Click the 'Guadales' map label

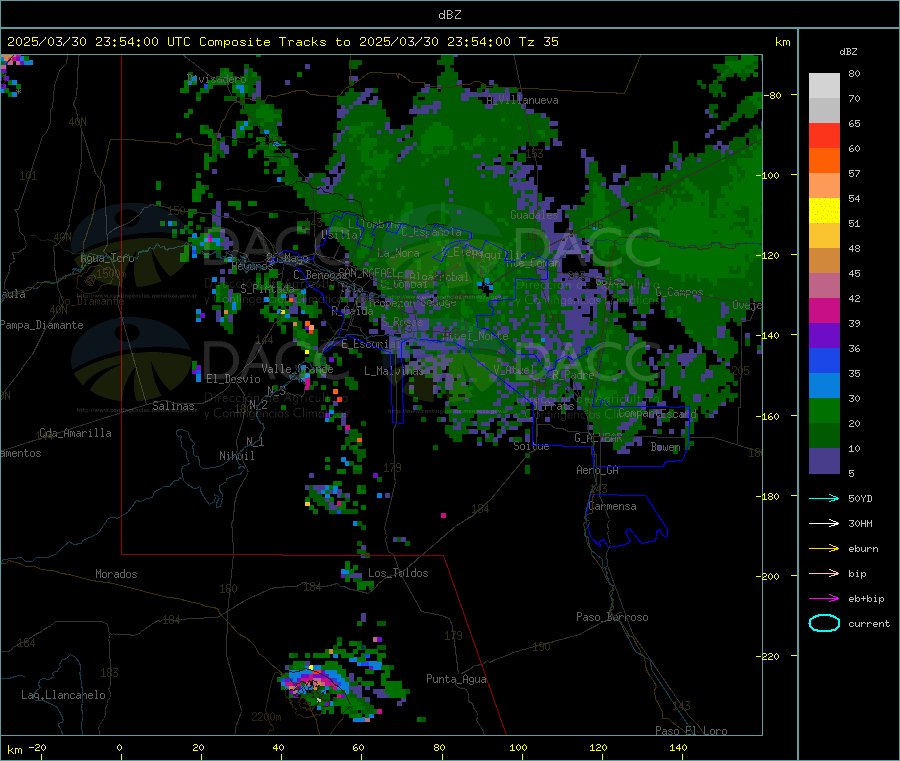534,215
